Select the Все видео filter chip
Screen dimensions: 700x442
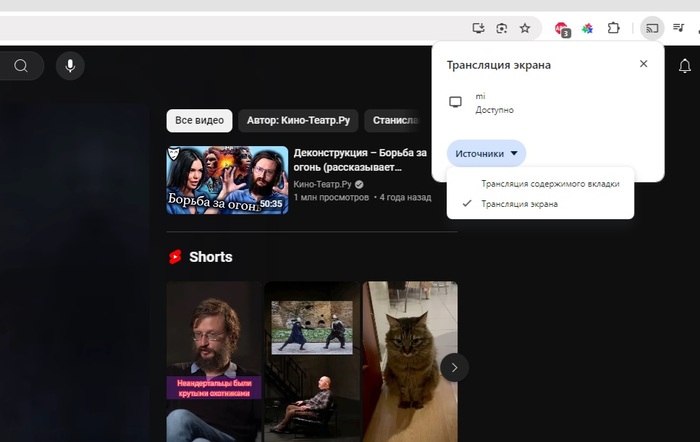pyautogui.click(x=199, y=121)
